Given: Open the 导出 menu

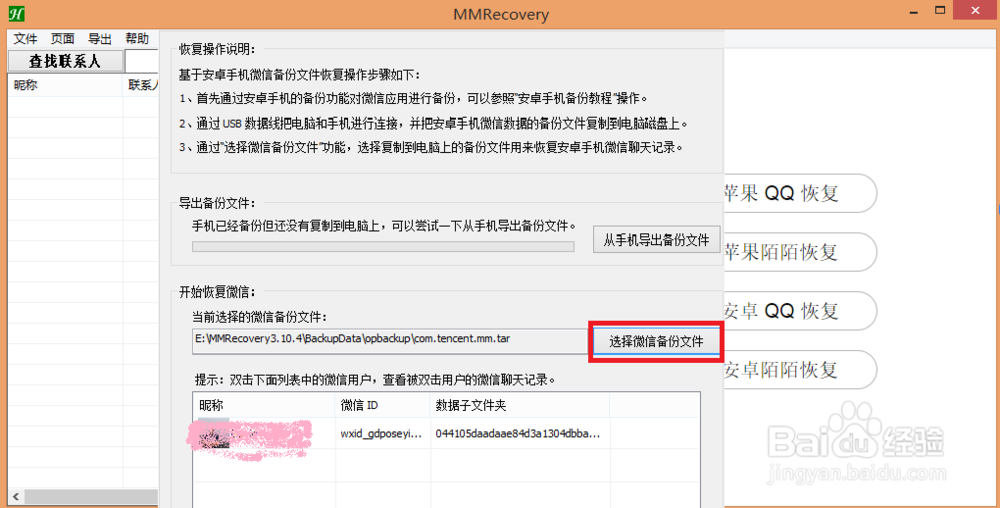Looking at the screenshot, I should [x=99, y=39].
